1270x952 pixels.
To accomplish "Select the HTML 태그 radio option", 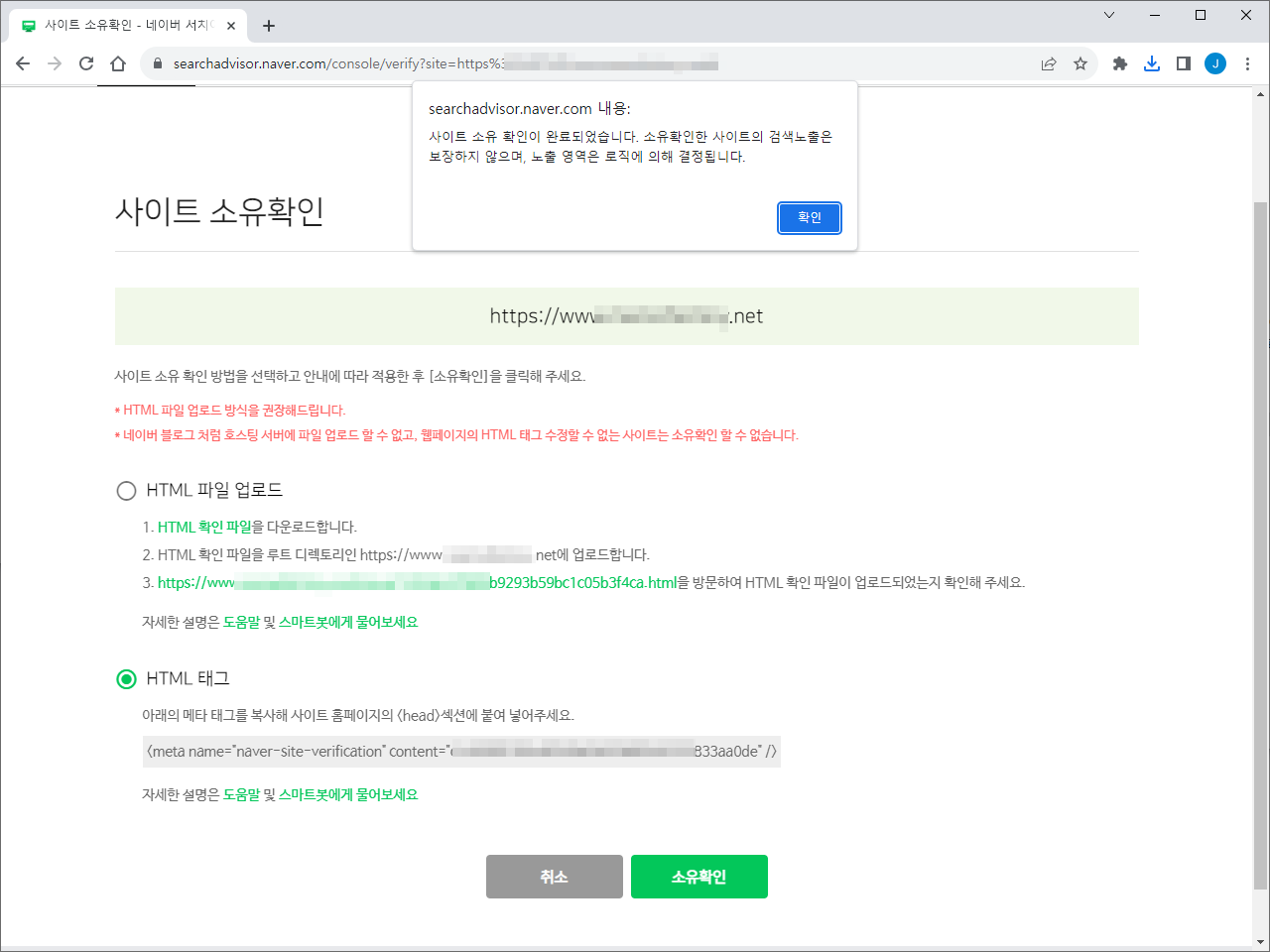I will pyautogui.click(x=126, y=678).
